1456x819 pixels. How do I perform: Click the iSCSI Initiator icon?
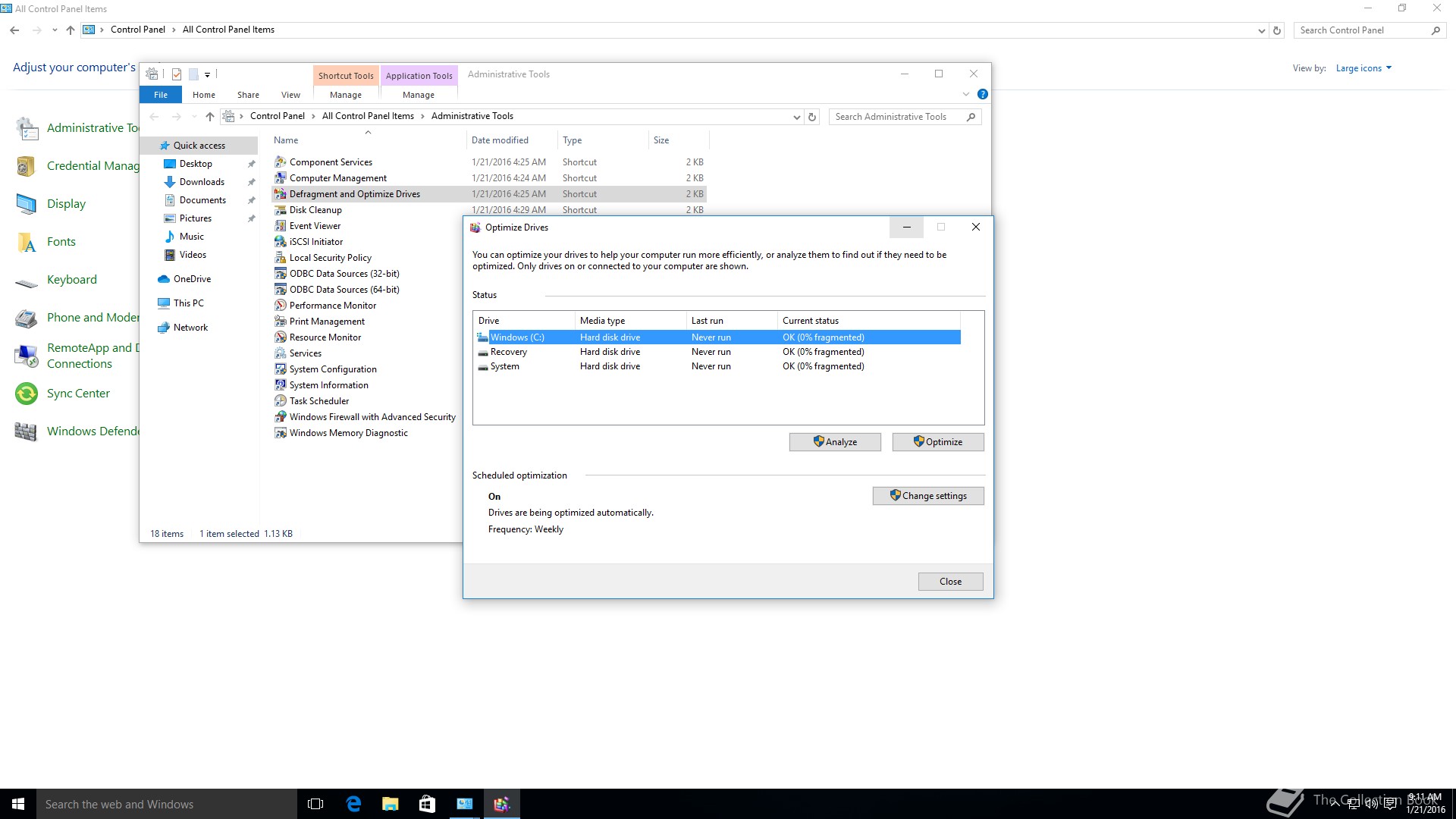[x=281, y=242]
